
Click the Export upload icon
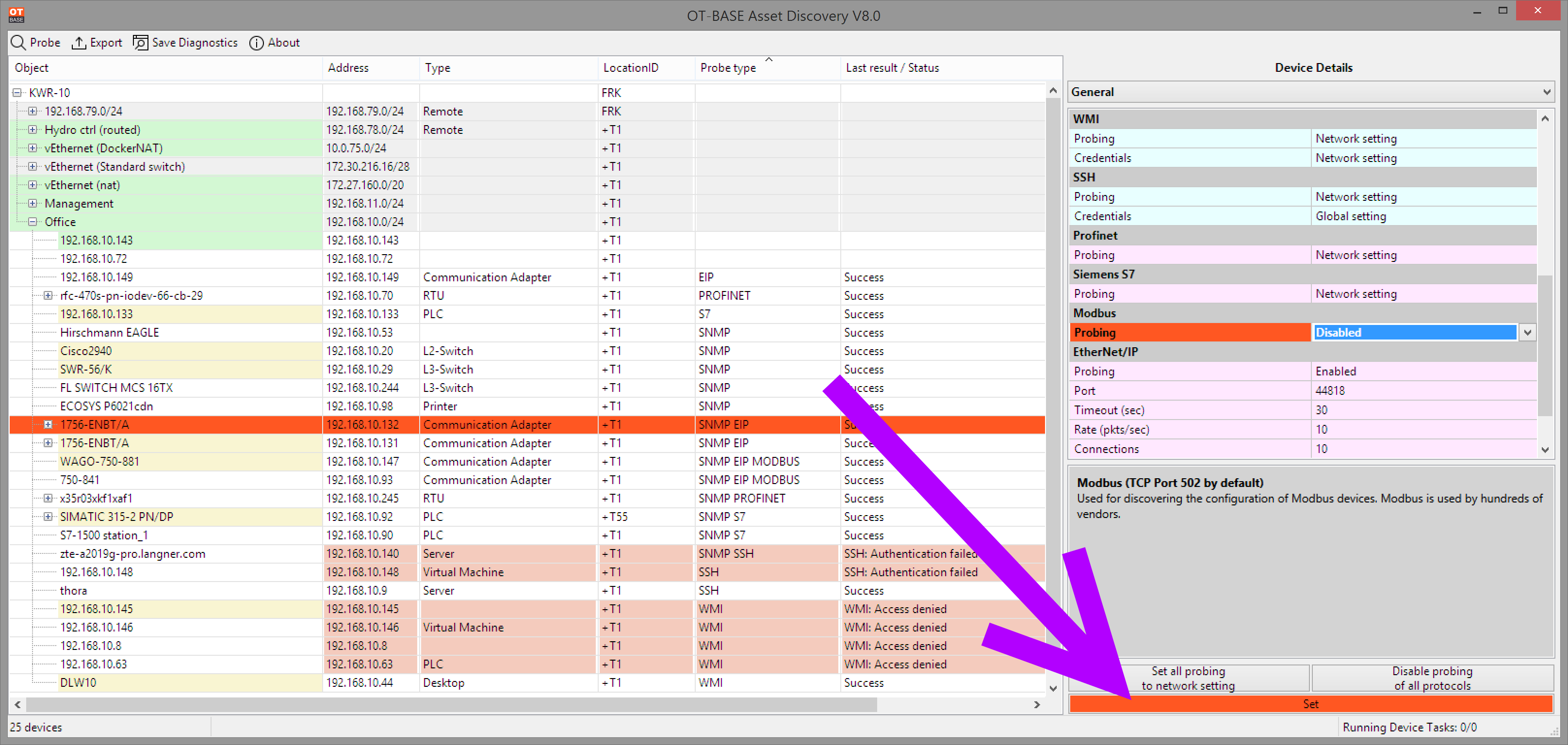[x=79, y=43]
